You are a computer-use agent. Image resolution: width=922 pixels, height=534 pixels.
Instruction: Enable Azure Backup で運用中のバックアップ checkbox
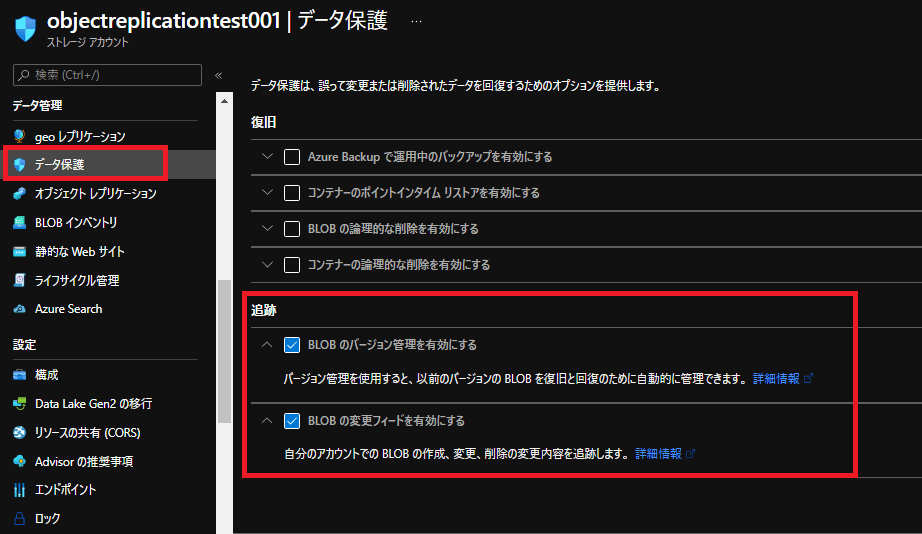pos(292,157)
